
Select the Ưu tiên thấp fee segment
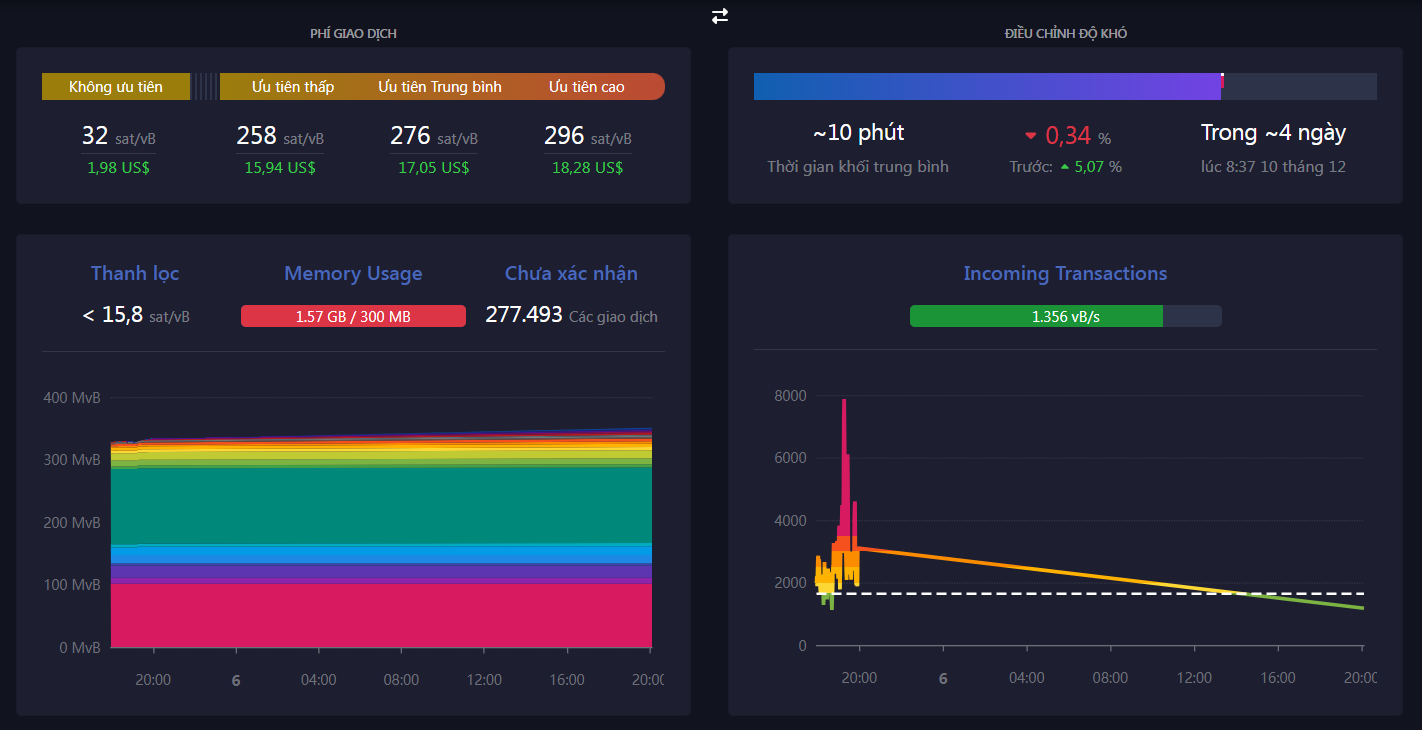(x=293, y=87)
